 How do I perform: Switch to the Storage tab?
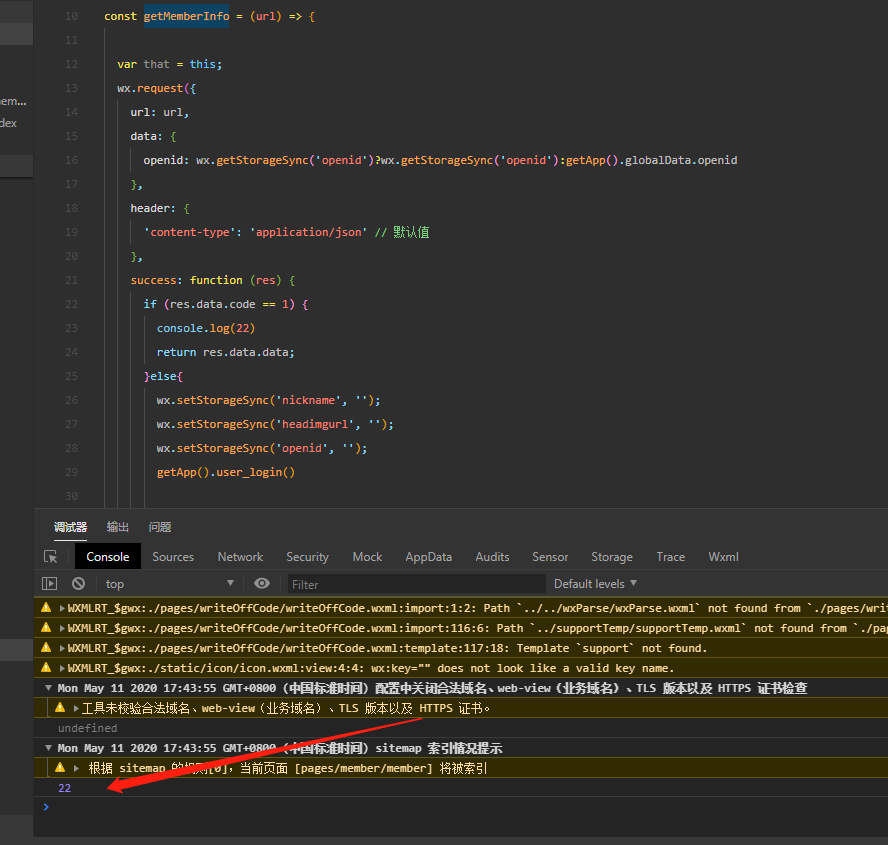(x=612, y=556)
